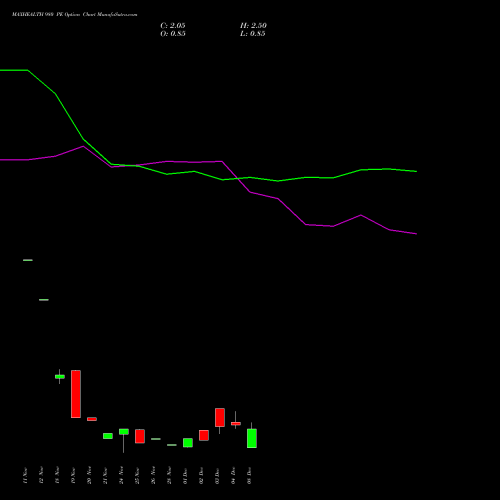500x500 pixels.
Task: Click the '24 Nov' date axis label
Action: [121, 475]
